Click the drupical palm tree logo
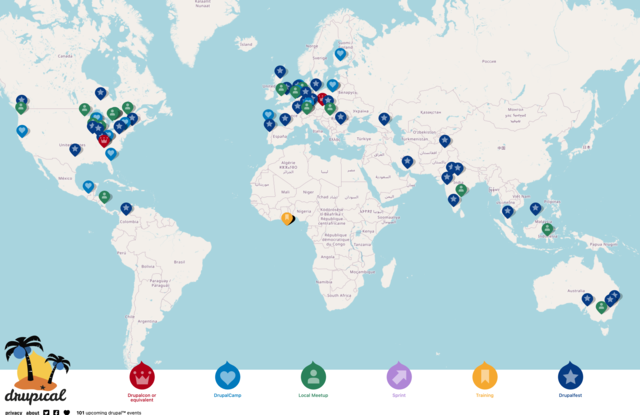The width and height of the screenshot is (640, 415). pyautogui.click(x=36, y=370)
